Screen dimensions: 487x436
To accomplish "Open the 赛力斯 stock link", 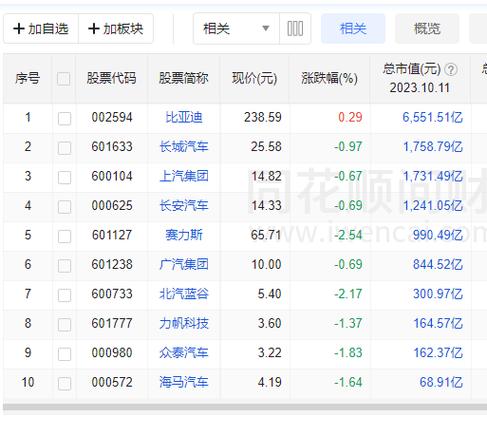I will pyautogui.click(x=184, y=235).
